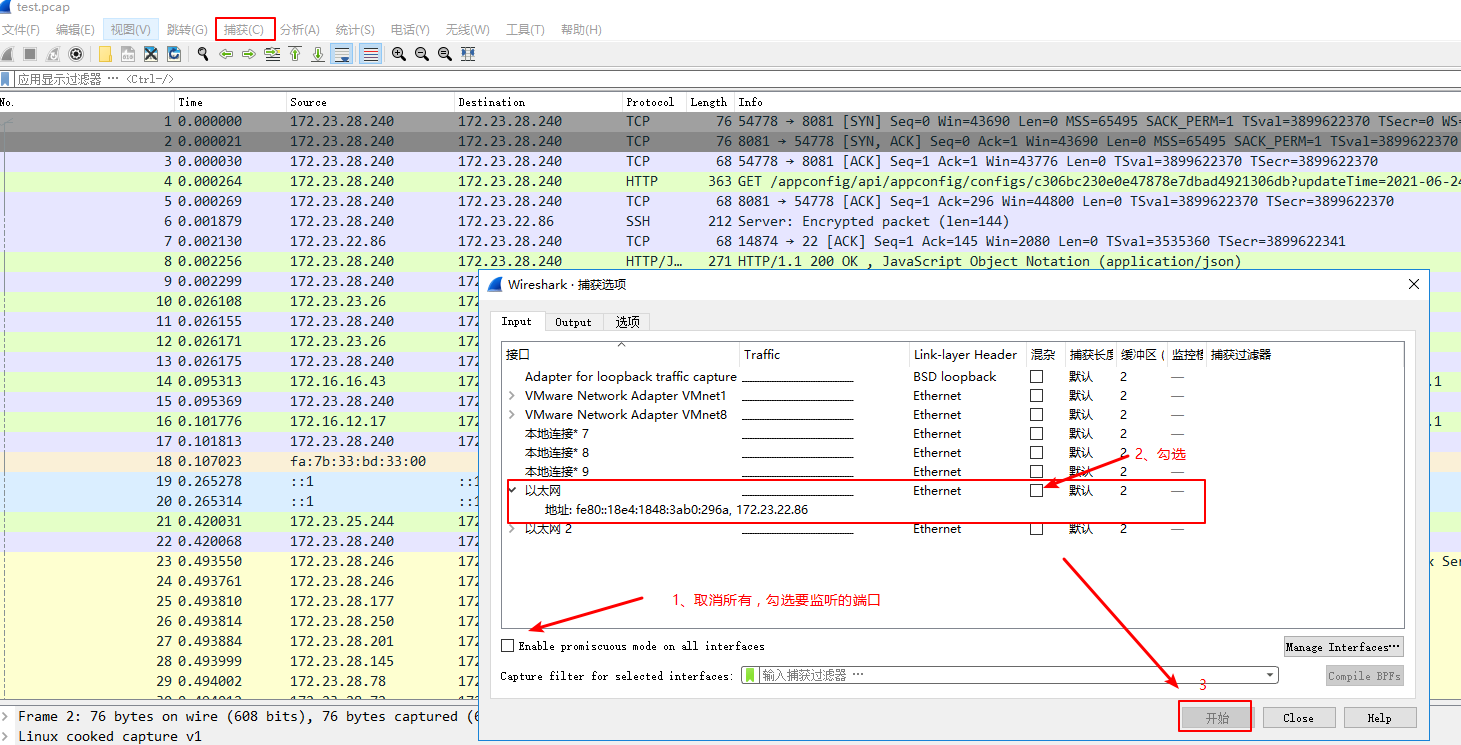Open Help for capture options

click(x=1379, y=718)
